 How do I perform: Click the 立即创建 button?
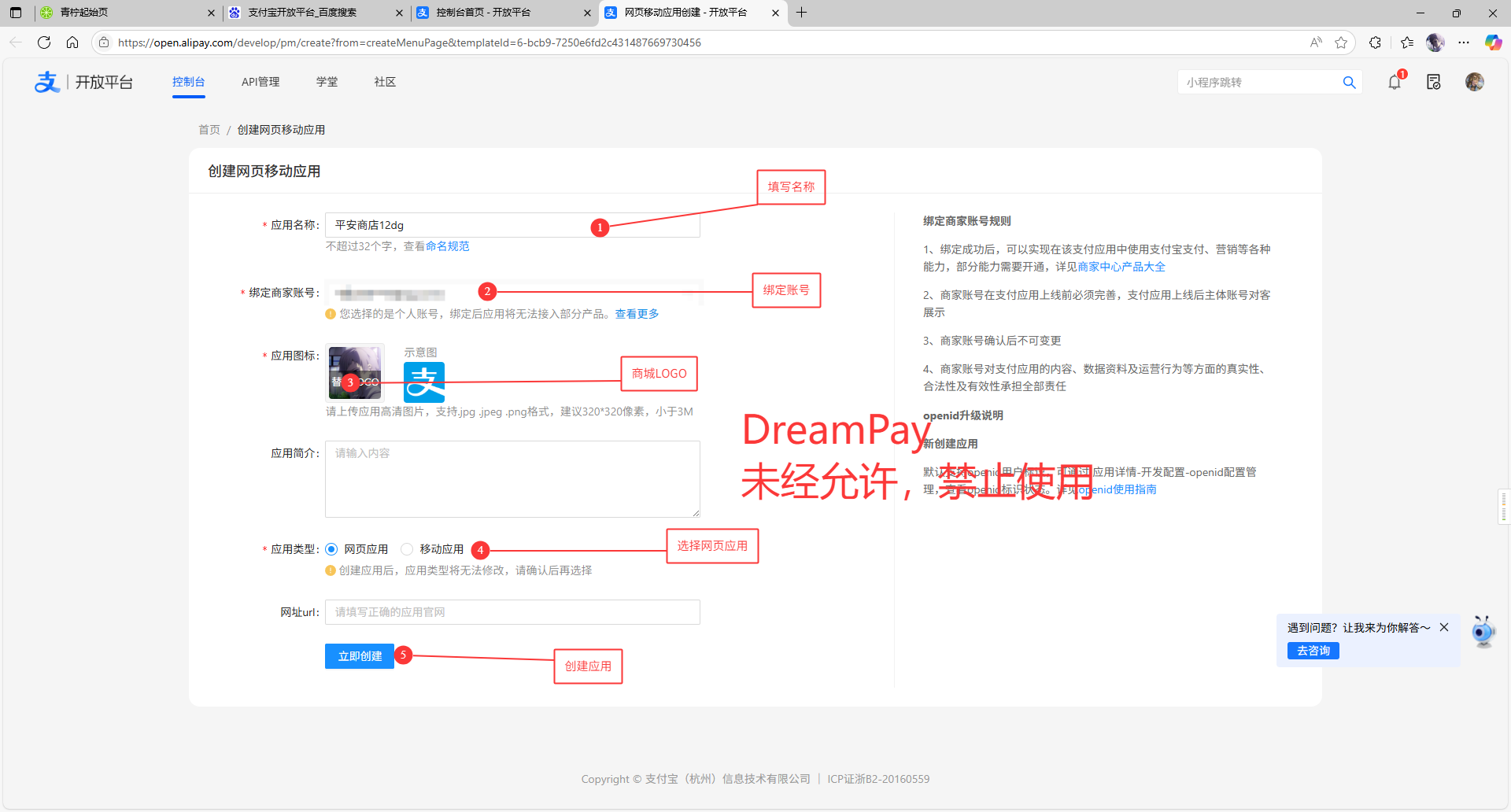click(360, 656)
